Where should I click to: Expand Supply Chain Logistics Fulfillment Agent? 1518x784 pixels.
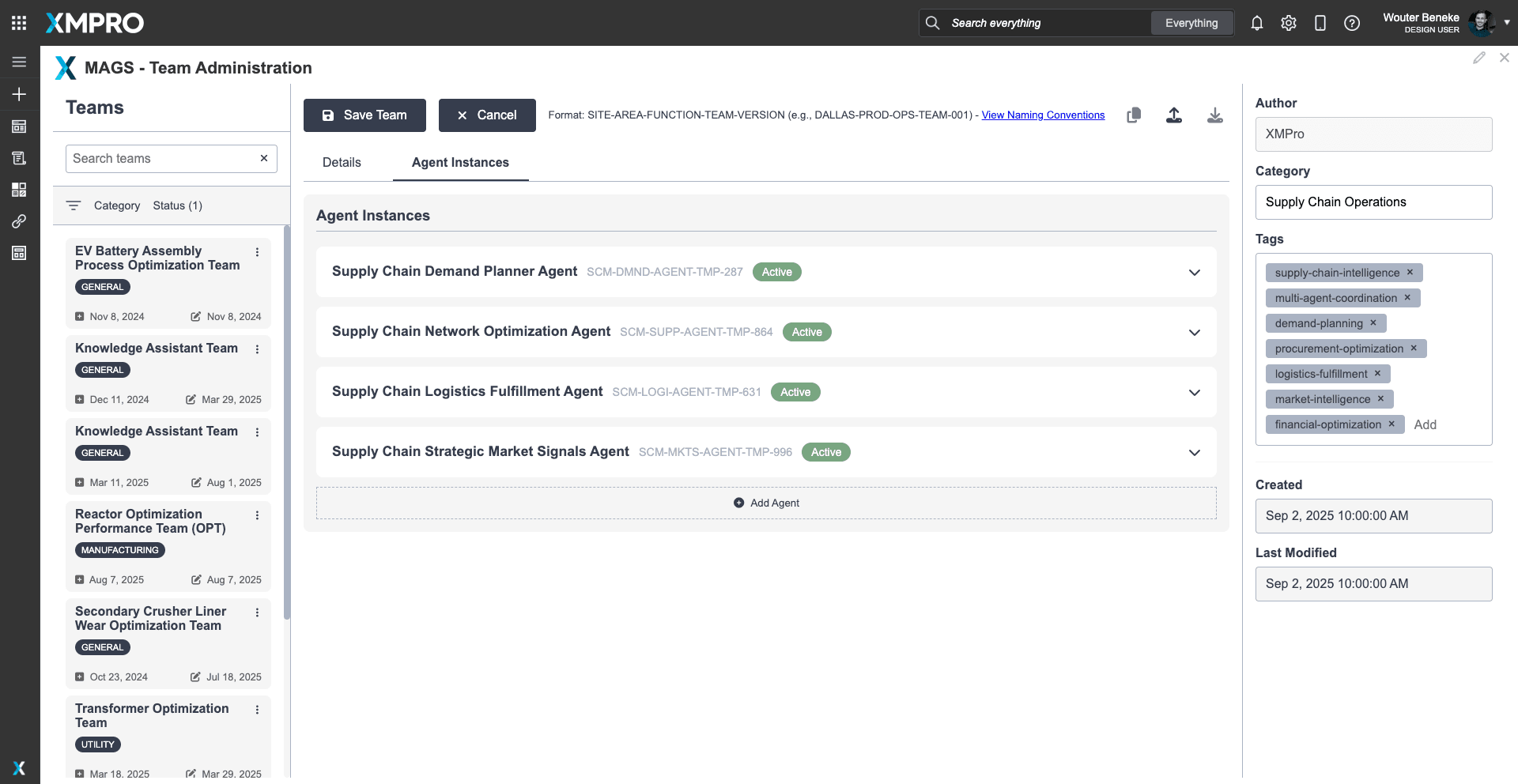(1194, 392)
